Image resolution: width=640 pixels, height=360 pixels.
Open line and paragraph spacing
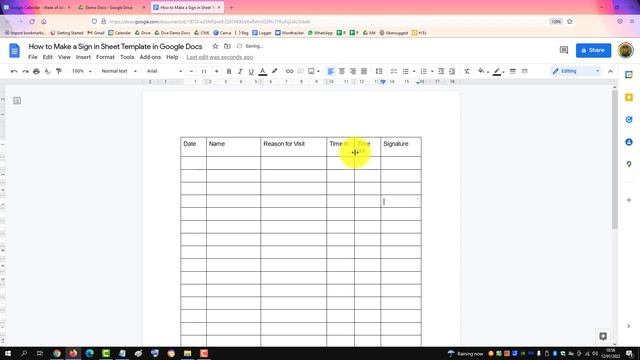coord(379,71)
